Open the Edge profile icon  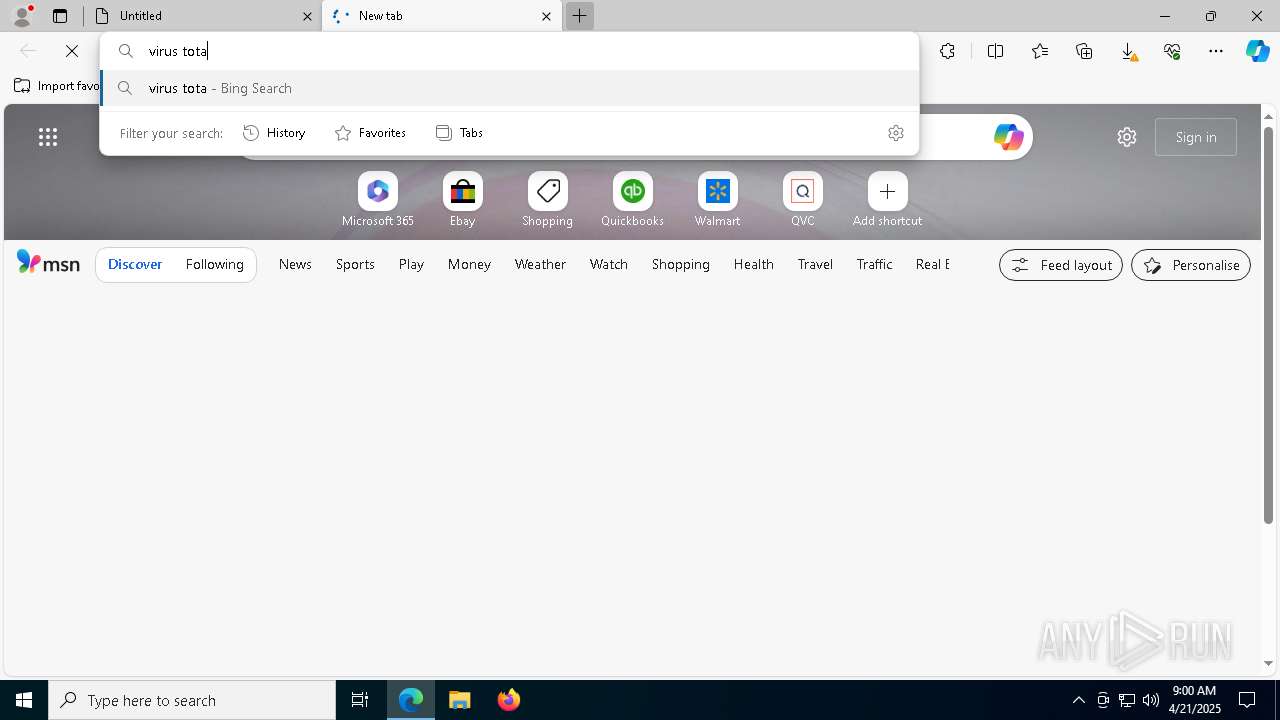pyautogui.click(x=22, y=15)
